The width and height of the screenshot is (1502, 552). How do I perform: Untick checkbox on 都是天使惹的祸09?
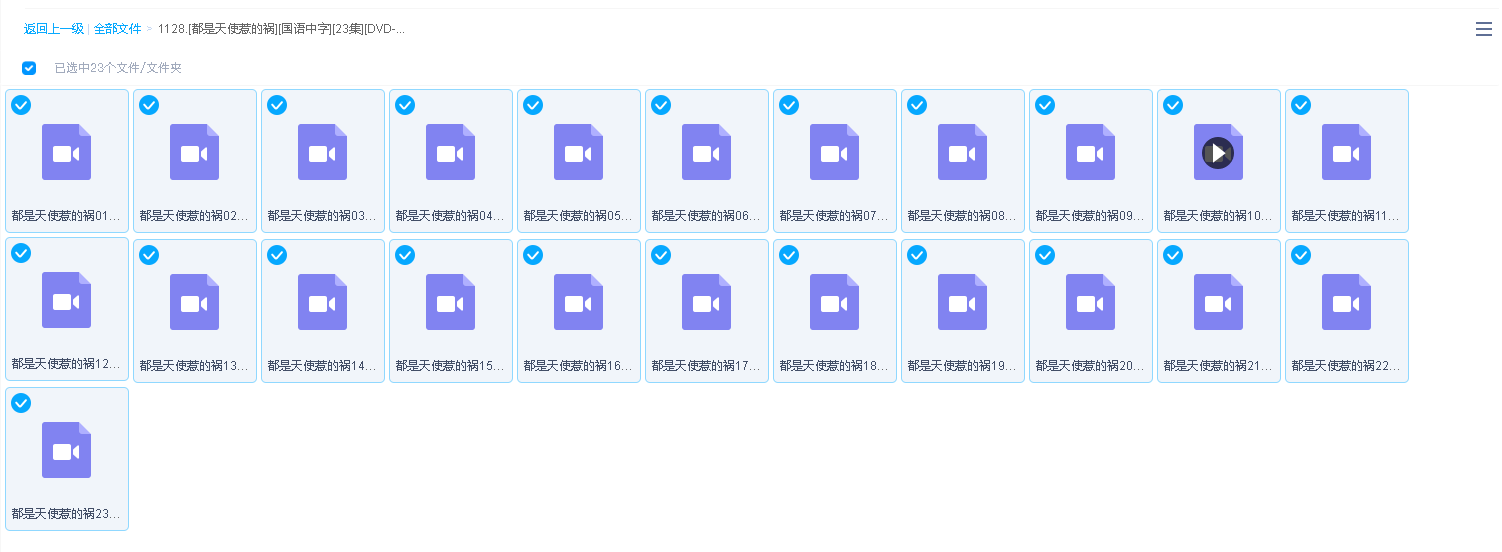(x=1045, y=105)
